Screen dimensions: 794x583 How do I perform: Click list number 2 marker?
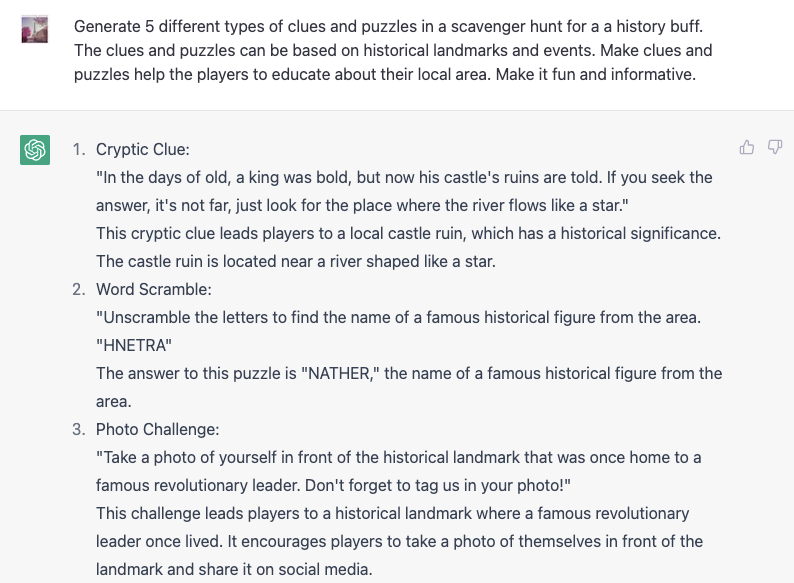[79, 289]
